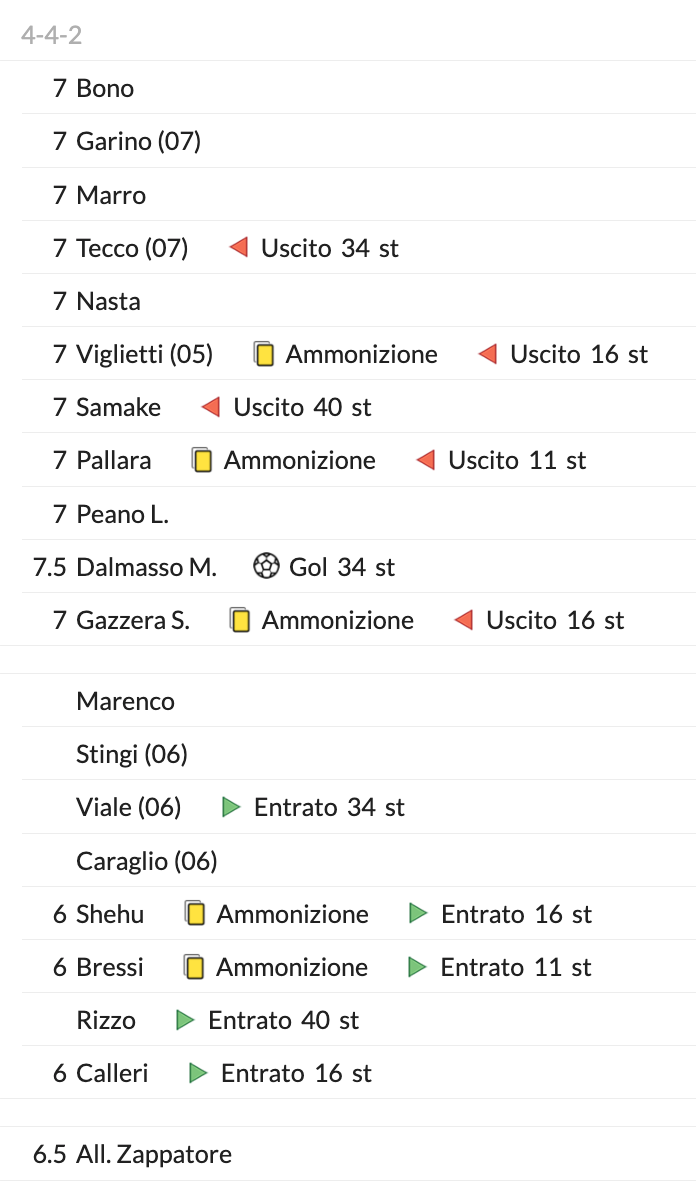
Task: Click the soccer ball goal icon for Dalmasso
Action: click(265, 567)
